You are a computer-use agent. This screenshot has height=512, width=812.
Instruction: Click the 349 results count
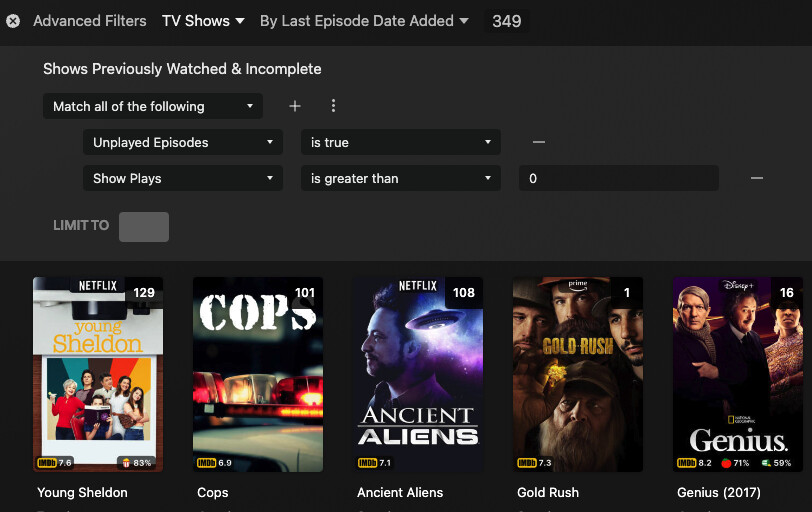point(506,21)
